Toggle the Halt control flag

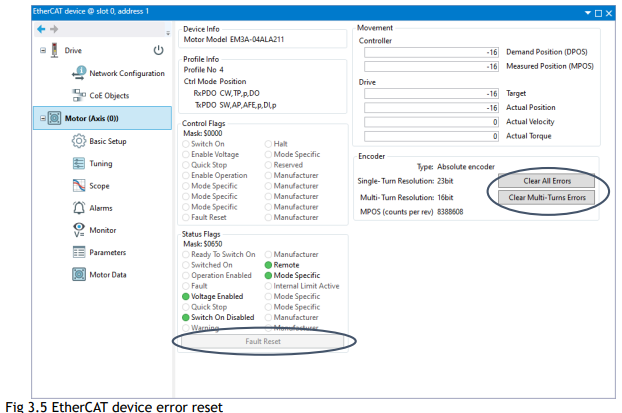[x=268, y=144]
